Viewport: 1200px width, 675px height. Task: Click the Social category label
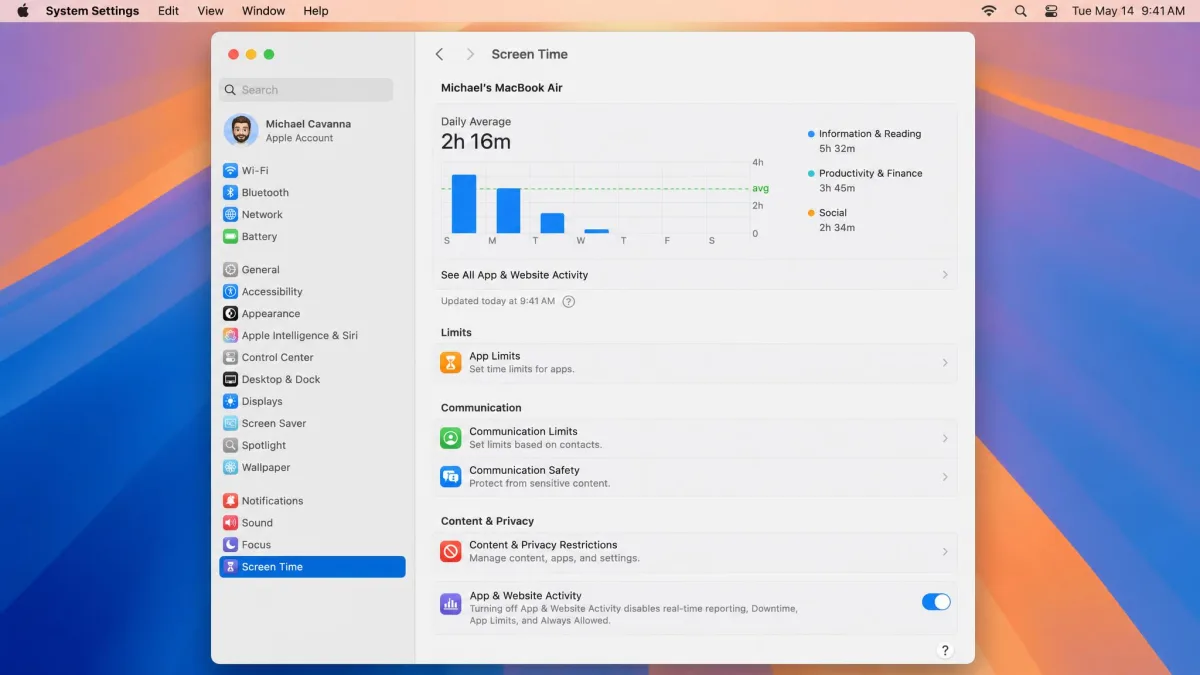833,213
